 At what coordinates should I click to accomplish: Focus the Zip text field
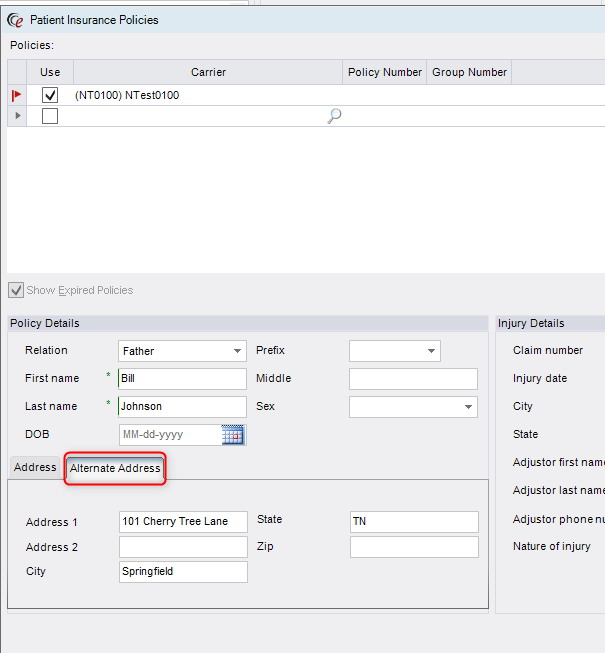414,547
